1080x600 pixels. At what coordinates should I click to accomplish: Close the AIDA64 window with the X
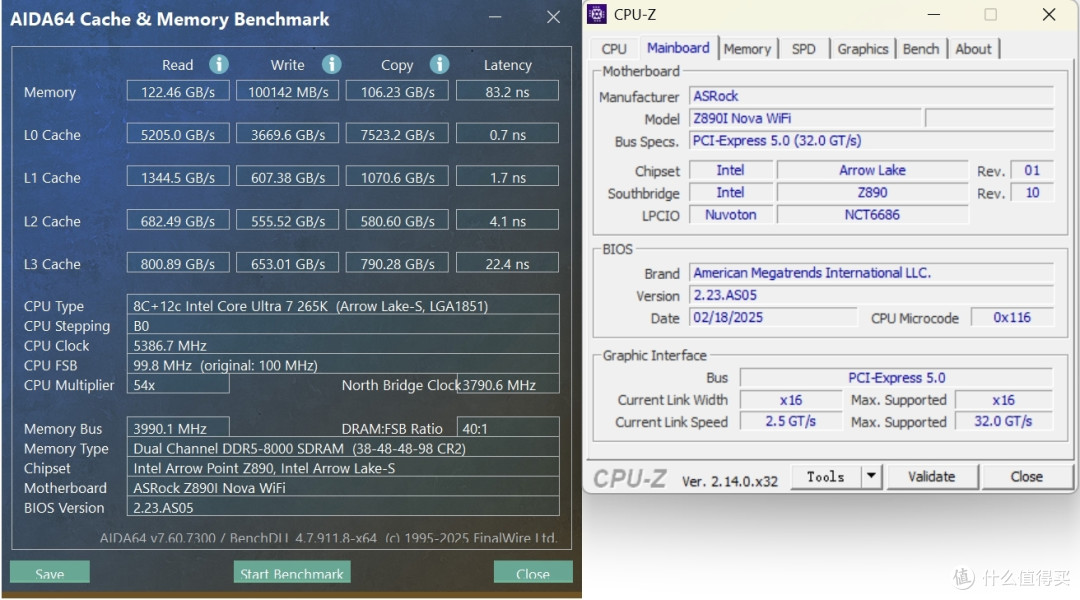(553, 17)
